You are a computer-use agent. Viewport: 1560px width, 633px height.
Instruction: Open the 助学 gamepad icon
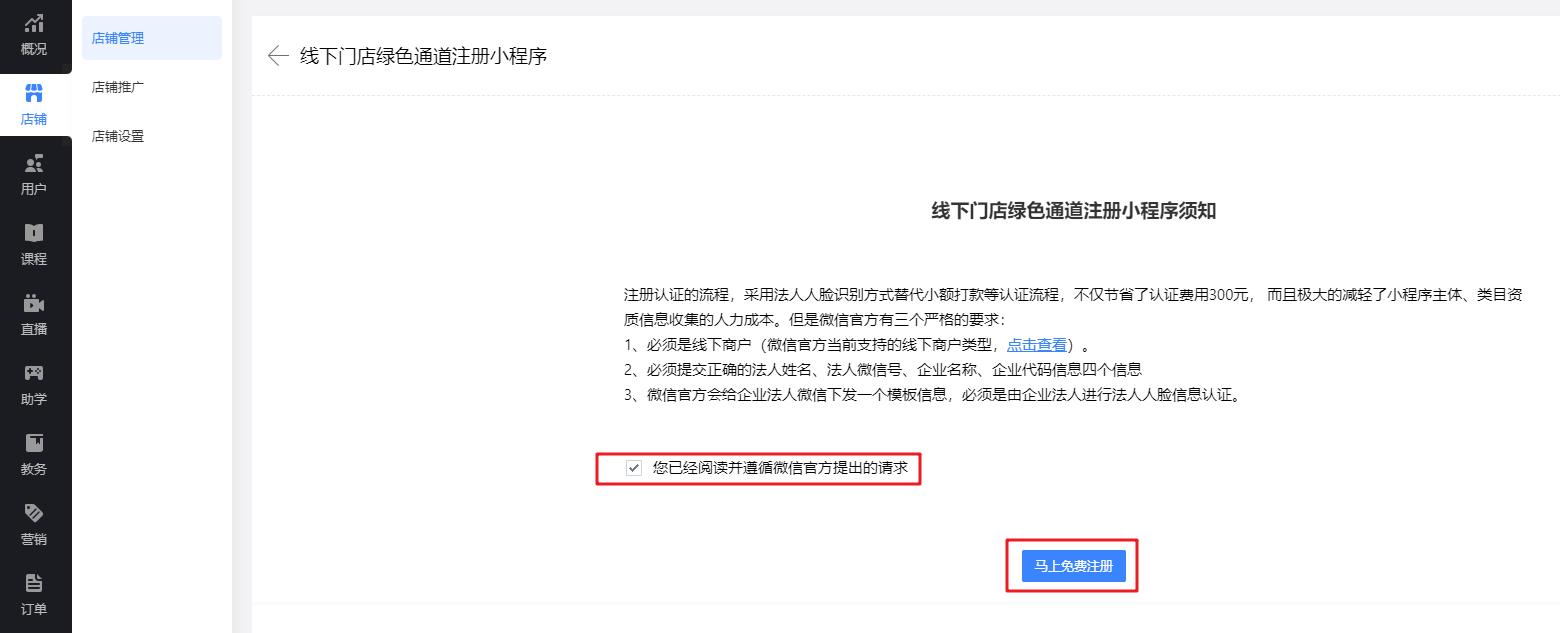(34, 373)
